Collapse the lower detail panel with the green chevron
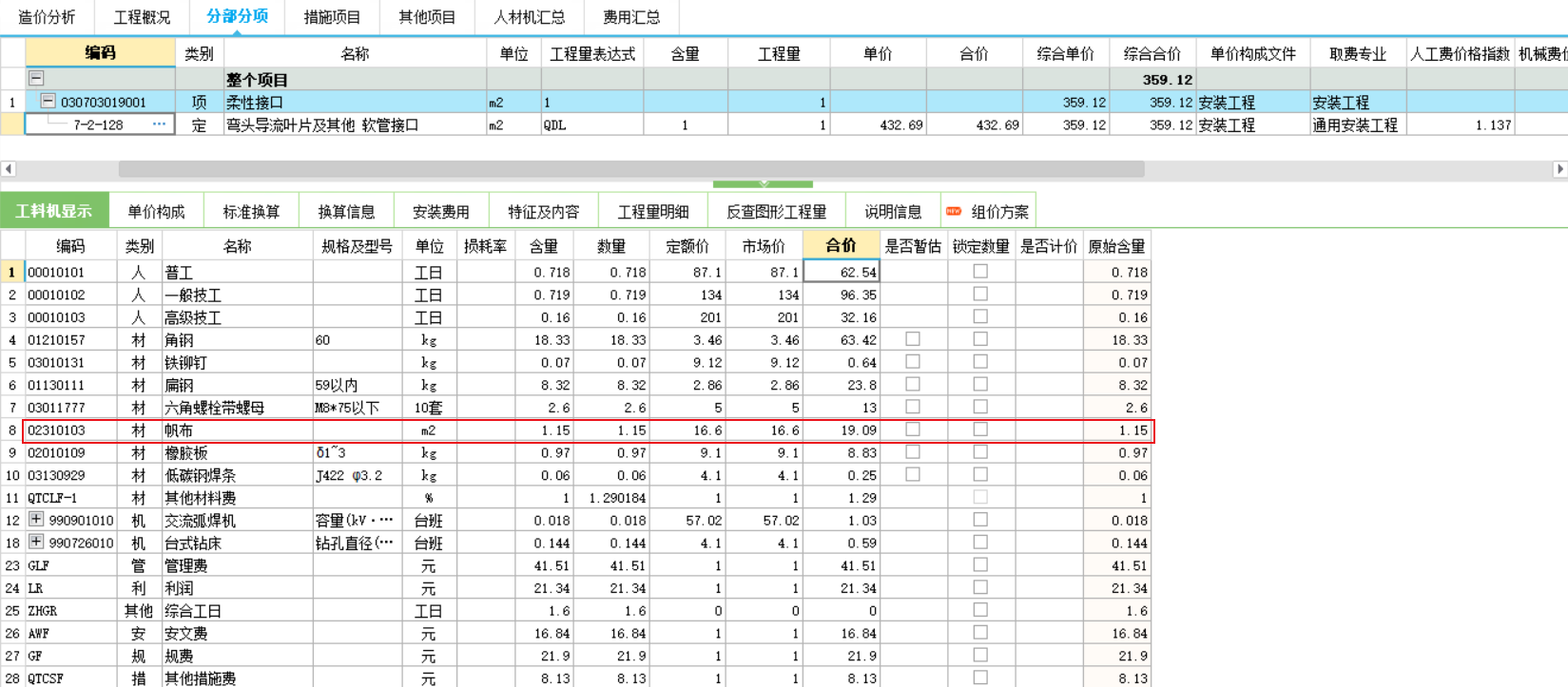 coord(763,183)
